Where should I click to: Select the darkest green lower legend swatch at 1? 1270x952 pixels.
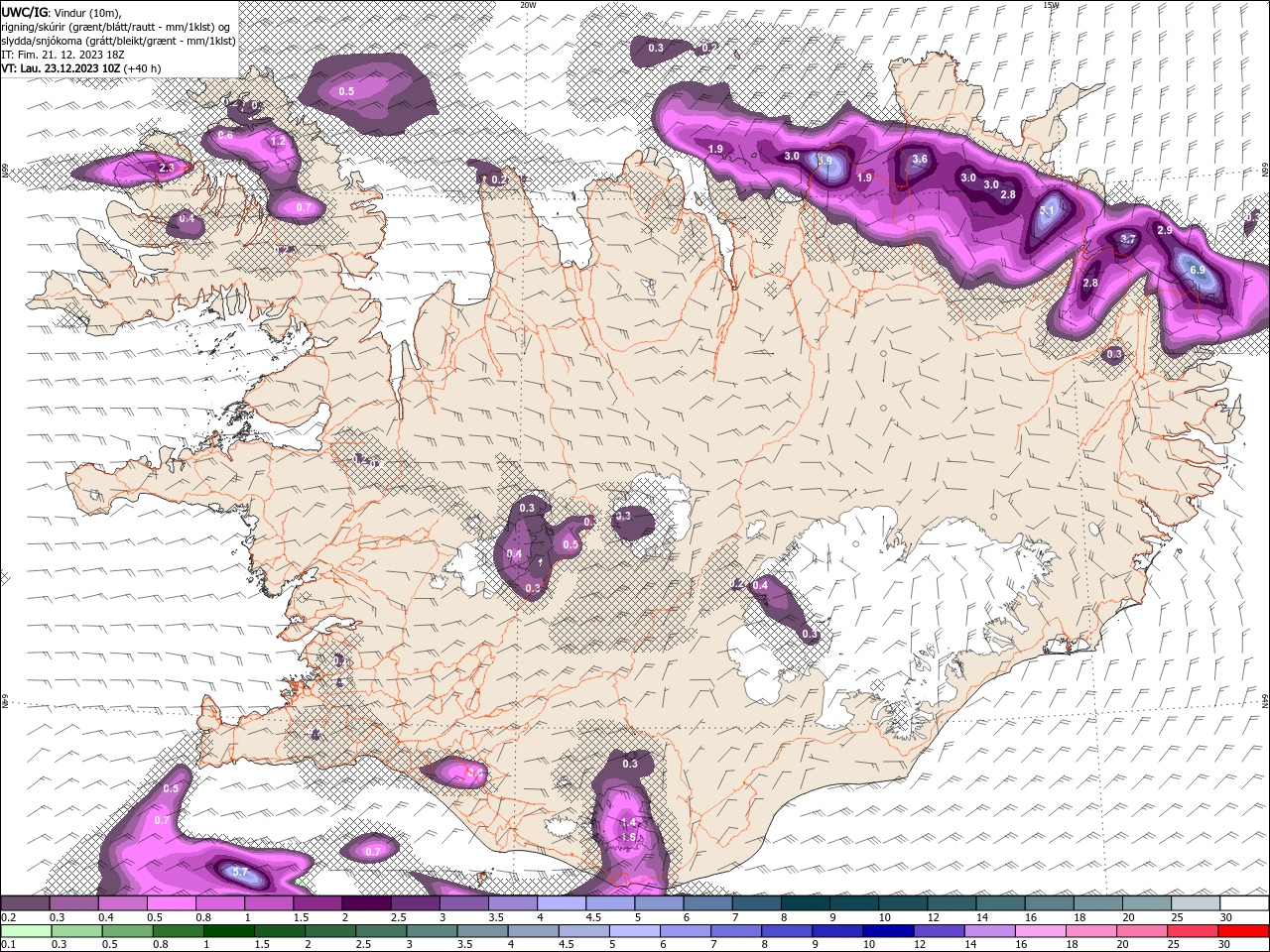[228, 931]
